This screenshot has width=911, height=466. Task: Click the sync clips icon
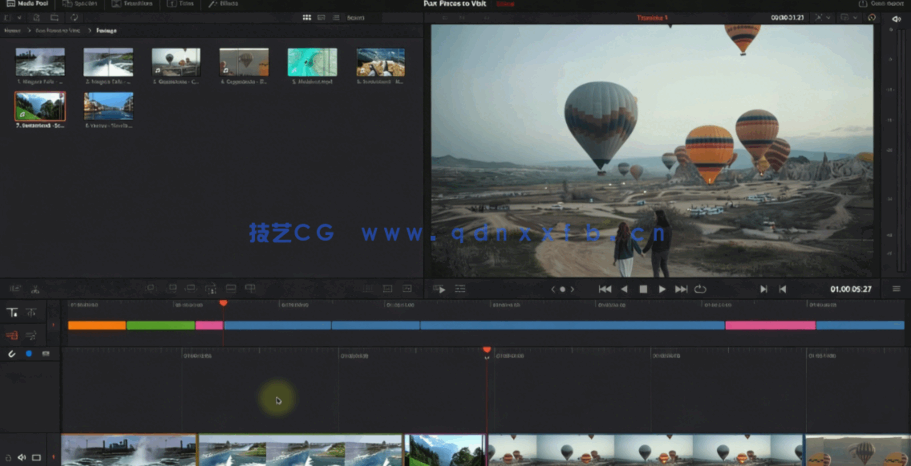[x=74, y=18]
